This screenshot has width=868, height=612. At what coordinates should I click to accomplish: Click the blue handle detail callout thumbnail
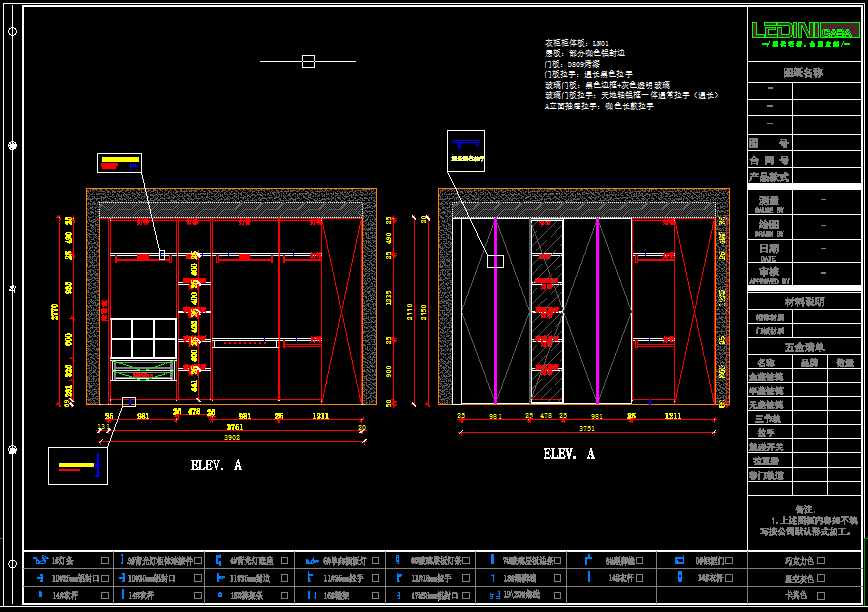pyautogui.click(x=465, y=150)
